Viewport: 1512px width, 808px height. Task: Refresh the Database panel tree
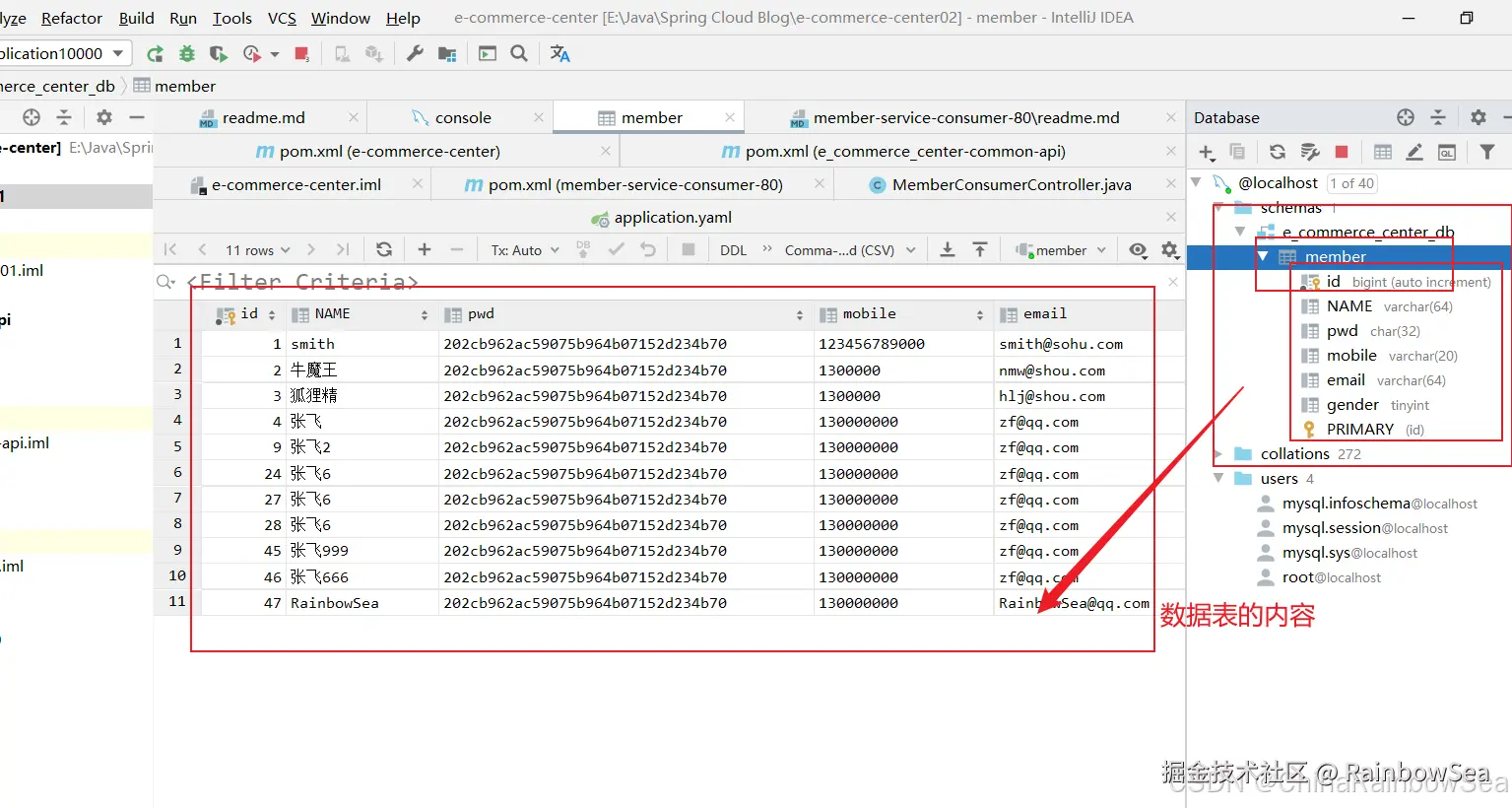1278,151
